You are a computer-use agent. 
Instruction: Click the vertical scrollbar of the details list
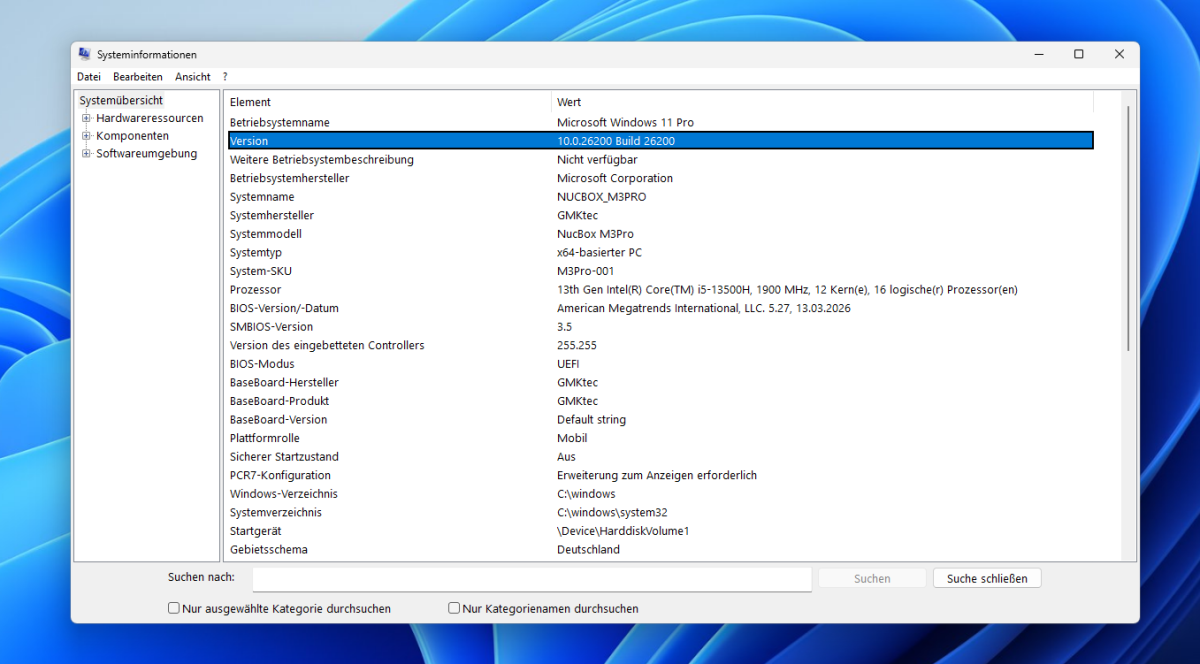coord(1129,230)
